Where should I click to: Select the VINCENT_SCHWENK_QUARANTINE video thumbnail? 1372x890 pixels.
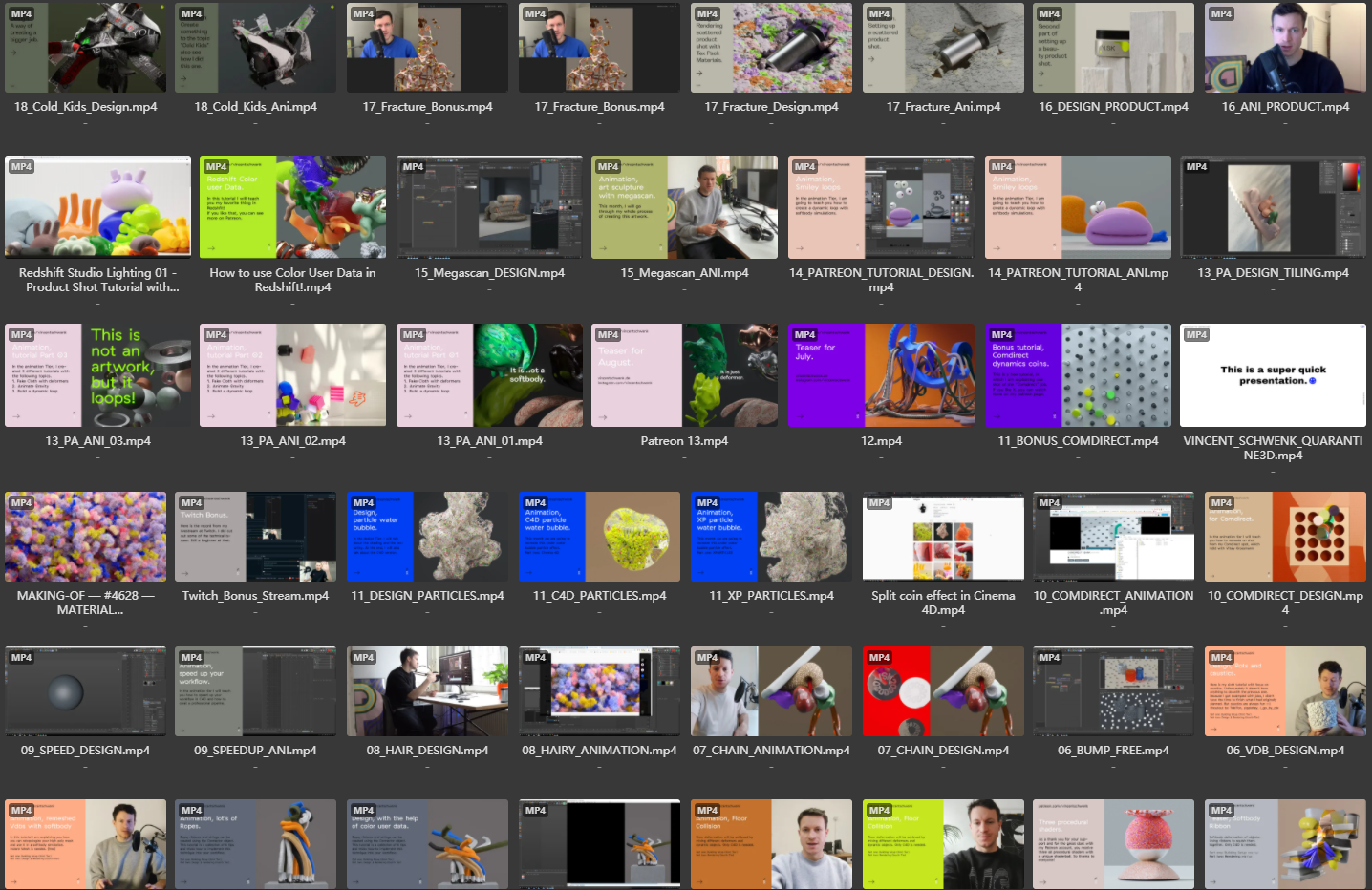tap(1273, 375)
